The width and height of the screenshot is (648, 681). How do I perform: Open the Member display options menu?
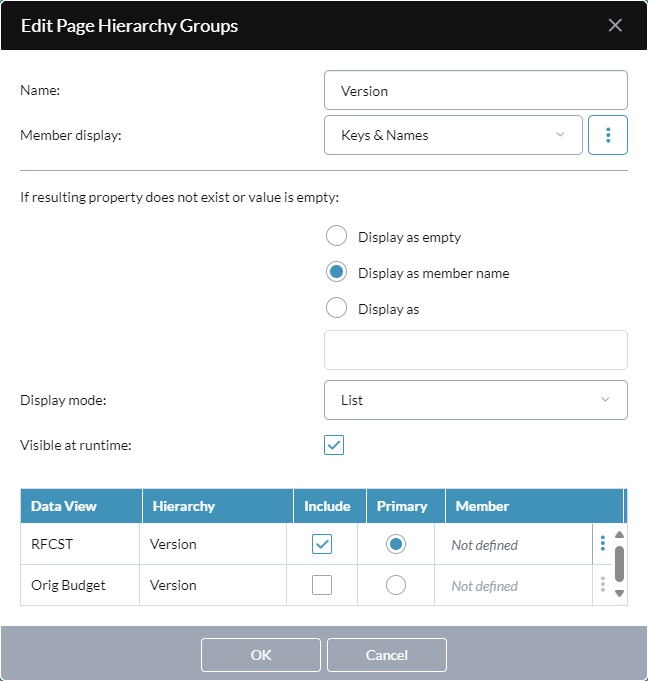(608, 135)
